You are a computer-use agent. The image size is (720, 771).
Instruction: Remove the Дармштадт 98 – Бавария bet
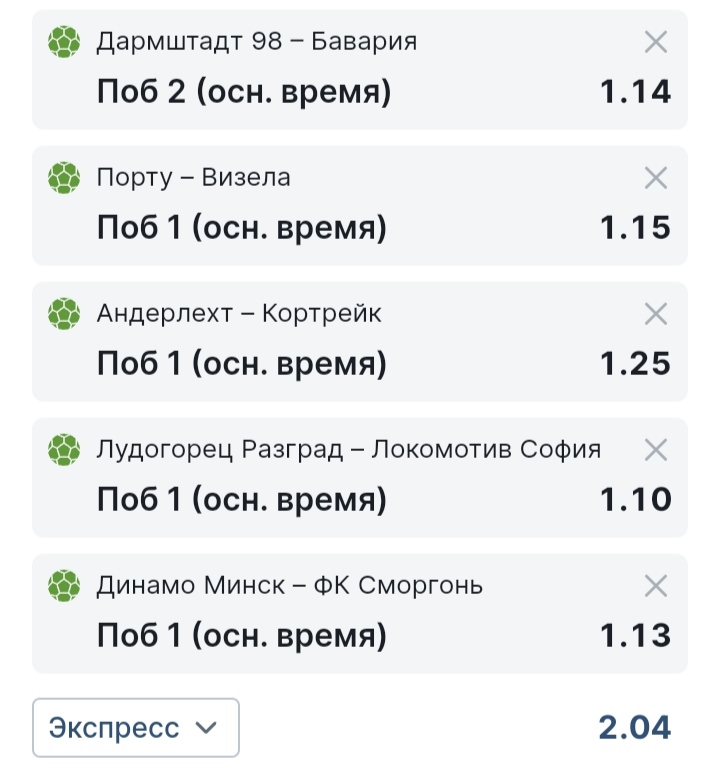coord(656,42)
